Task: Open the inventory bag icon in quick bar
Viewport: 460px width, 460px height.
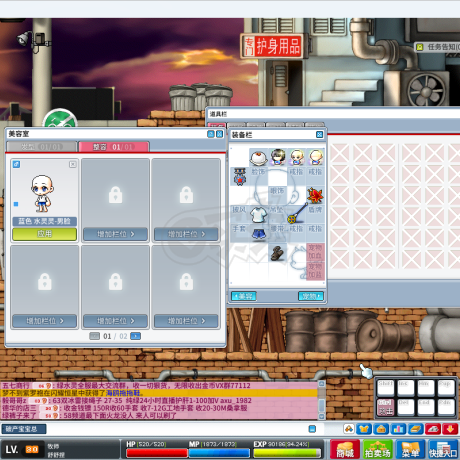Action: (381, 429)
